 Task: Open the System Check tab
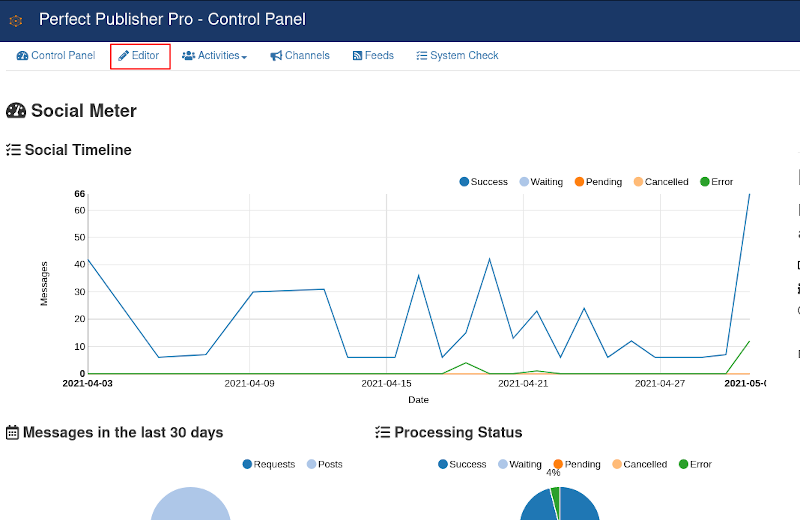coord(458,56)
